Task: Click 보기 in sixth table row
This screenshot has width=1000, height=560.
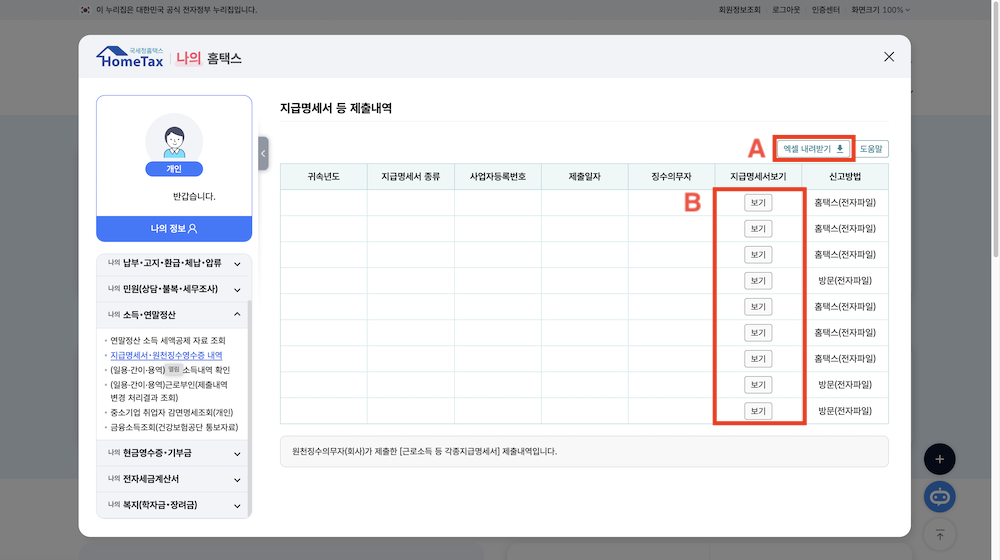Action: (758, 333)
